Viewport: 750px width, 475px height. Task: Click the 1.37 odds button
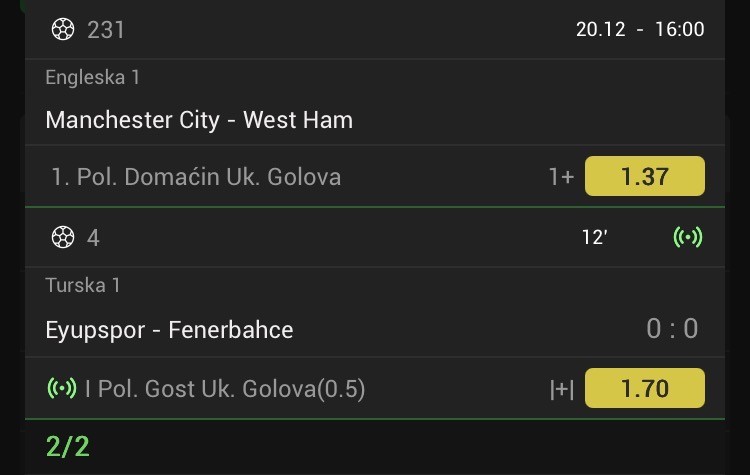tap(644, 177)
